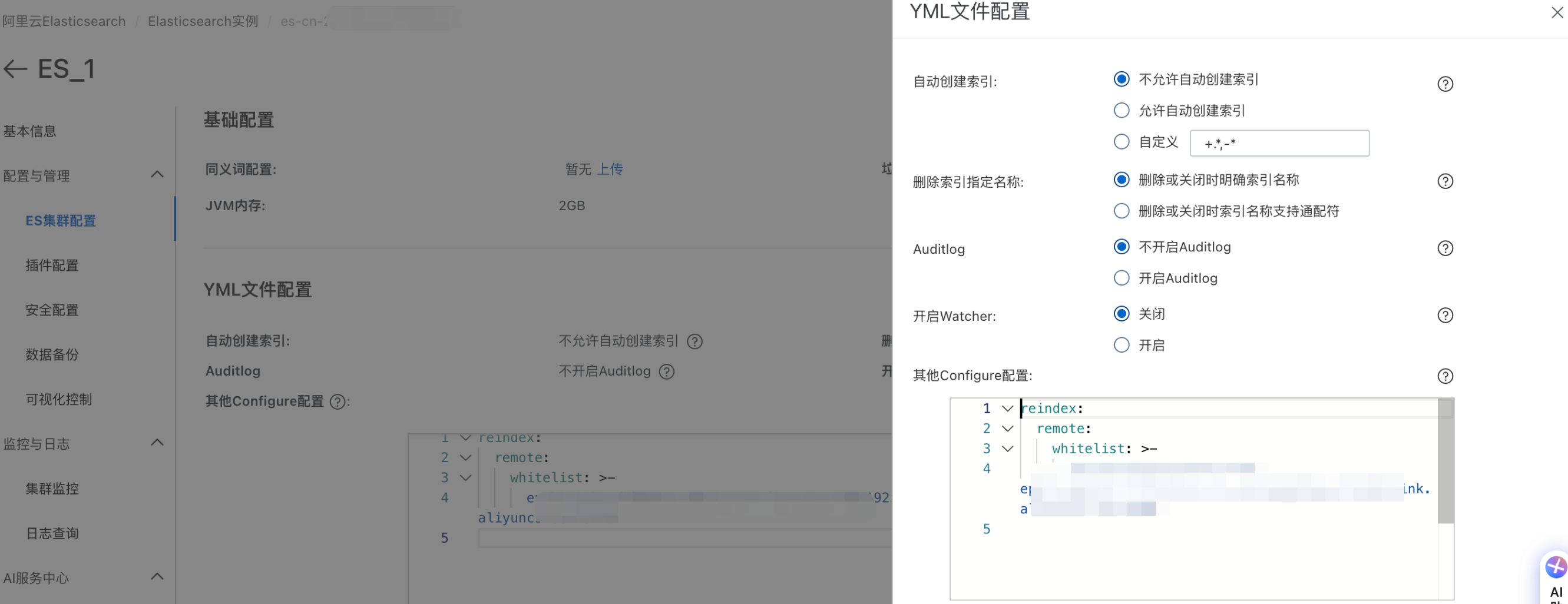Viewport: 1568px width, 604px height.
Task: Open the AI assistant floating icon
Action: coord(1555,568)
